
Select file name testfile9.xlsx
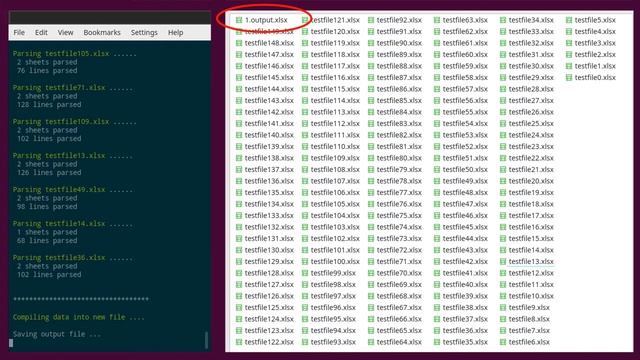pyautogui.click(x=529, y=307)
